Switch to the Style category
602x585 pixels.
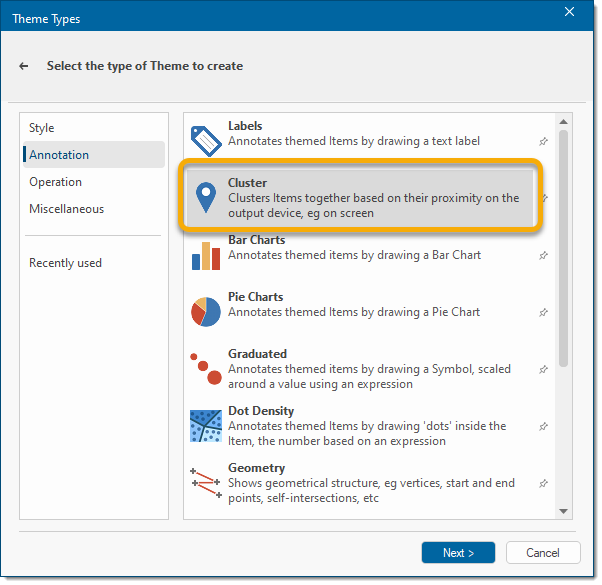tap(42, 128)
